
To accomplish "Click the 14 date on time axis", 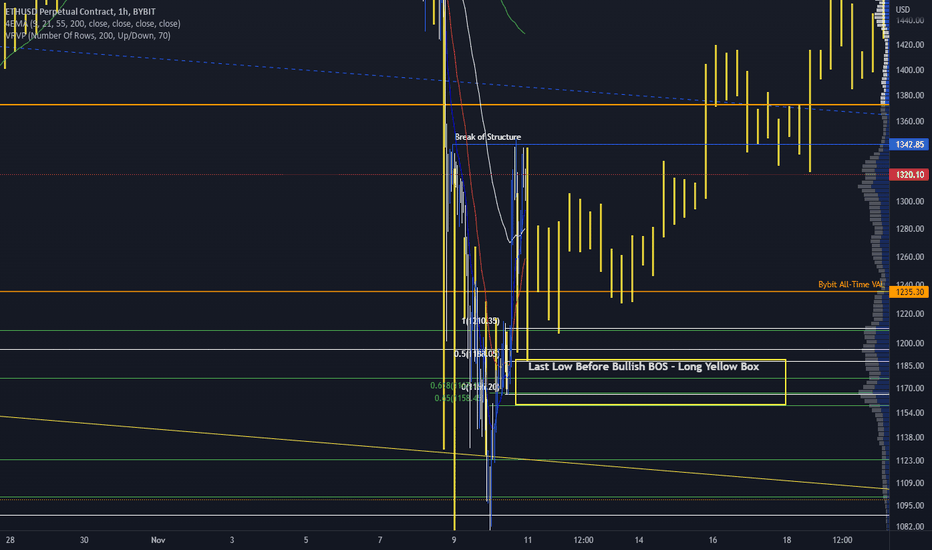I will (x=639, y=540).
